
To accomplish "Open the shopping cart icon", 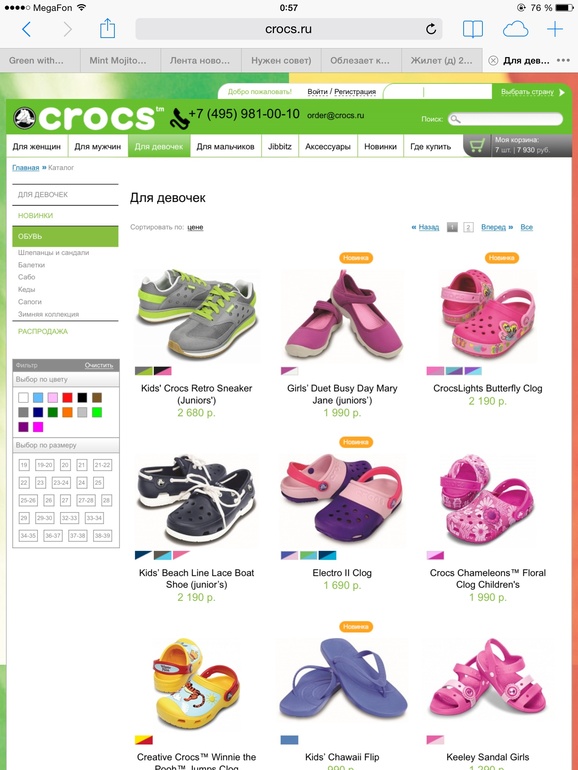I will click(477, 146).
